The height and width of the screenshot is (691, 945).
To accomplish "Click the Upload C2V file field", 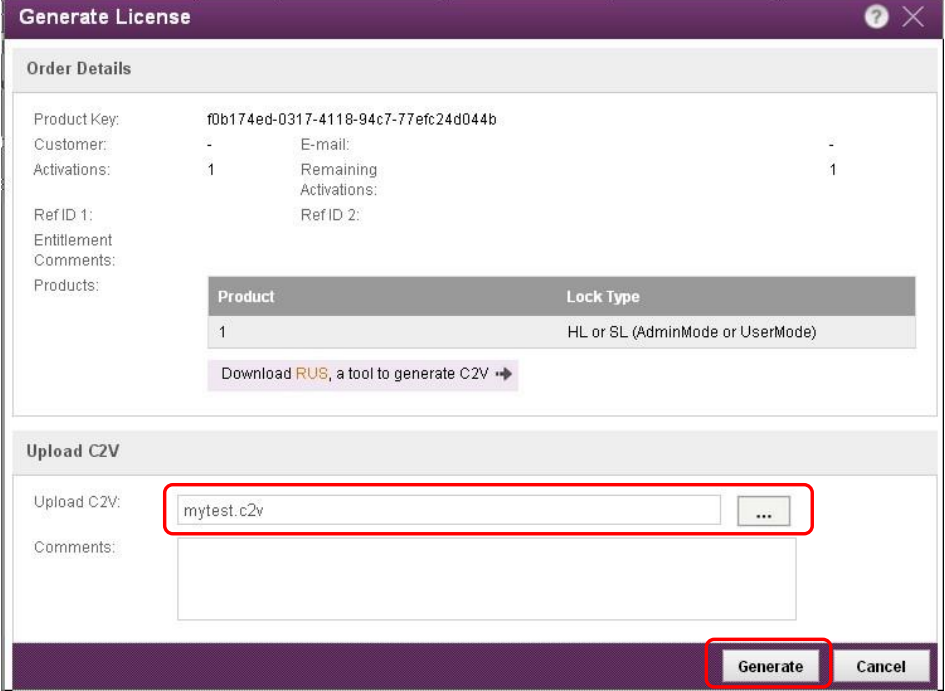I will click(448, 510).
